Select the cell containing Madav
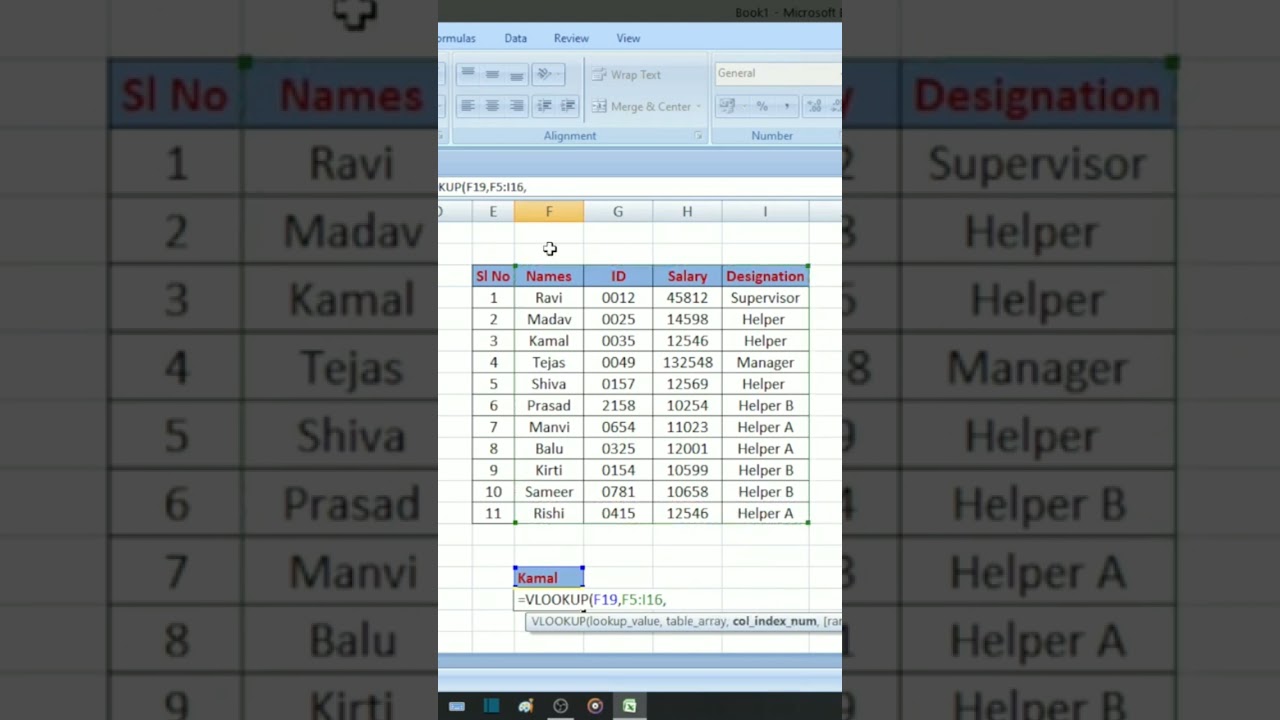Image resolution: width=1280 pixels, height=720 pixels. tap(549, 319)
